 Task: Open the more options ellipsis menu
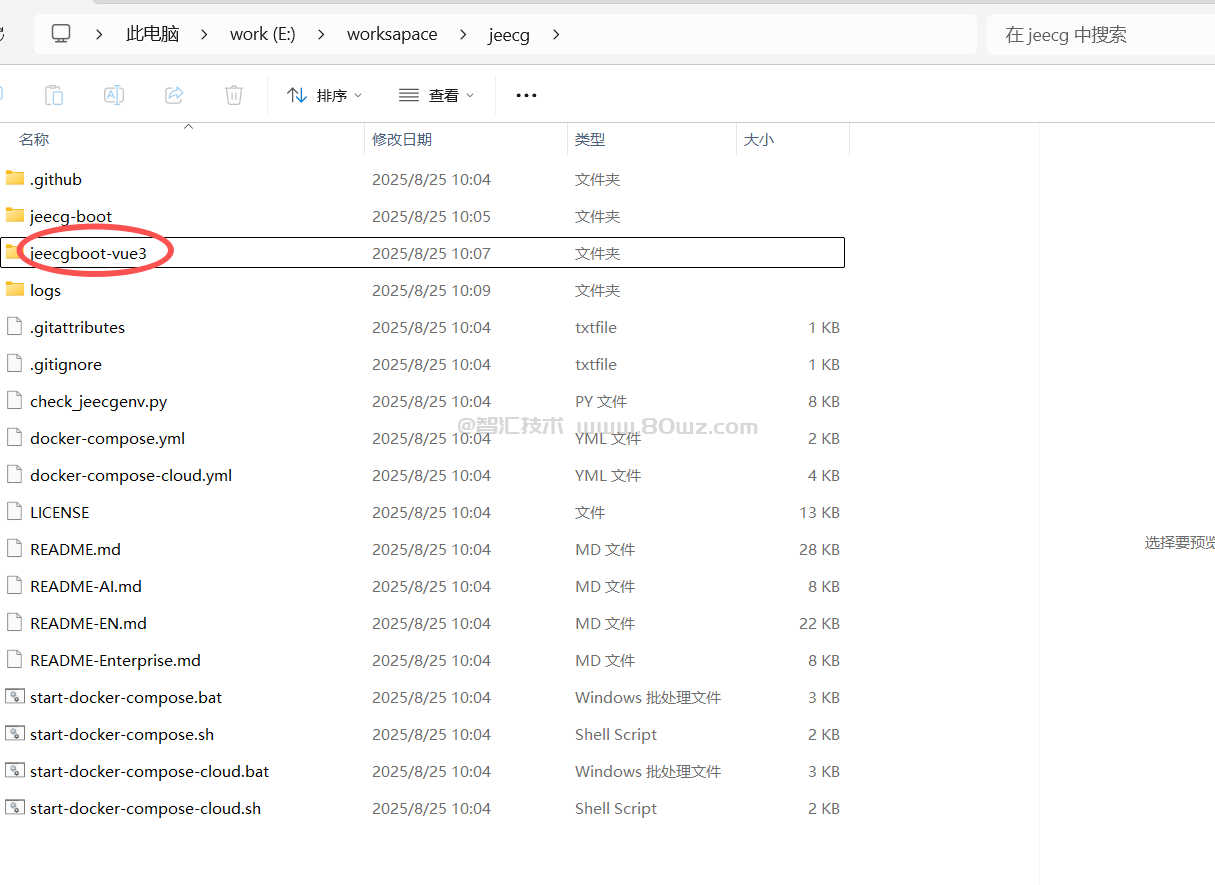(x=526, y=95)
